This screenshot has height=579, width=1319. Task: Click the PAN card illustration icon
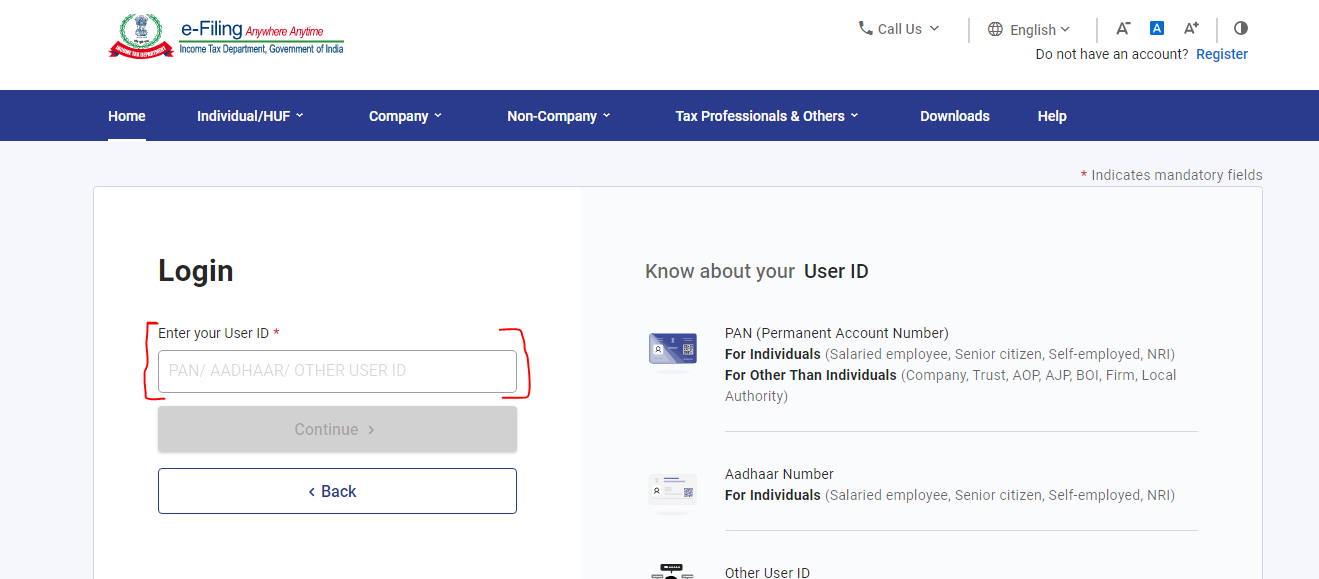(672, 350)
